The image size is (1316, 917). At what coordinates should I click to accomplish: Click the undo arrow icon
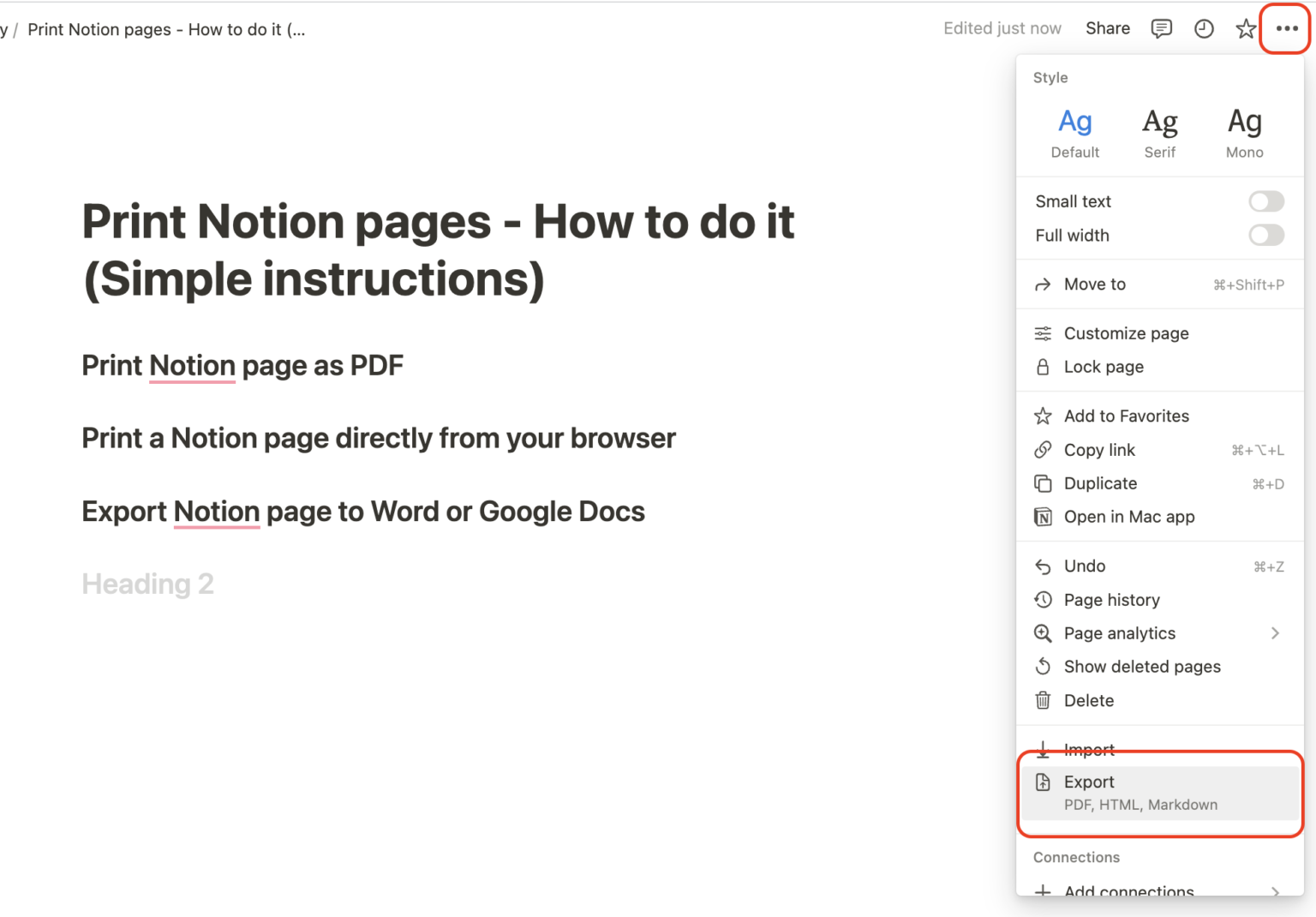pos(1043,566)
